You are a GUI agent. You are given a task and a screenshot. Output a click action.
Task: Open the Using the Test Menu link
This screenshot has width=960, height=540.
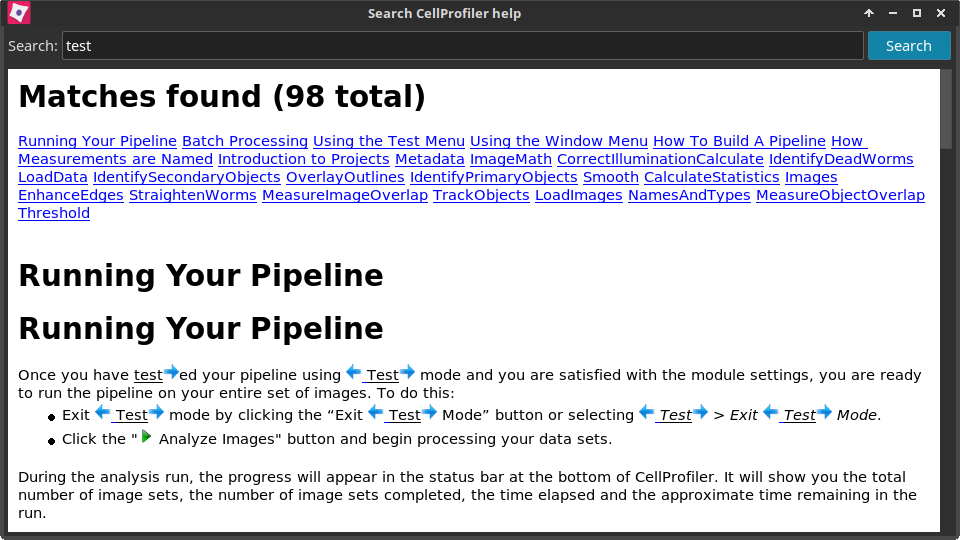[389, 141]
